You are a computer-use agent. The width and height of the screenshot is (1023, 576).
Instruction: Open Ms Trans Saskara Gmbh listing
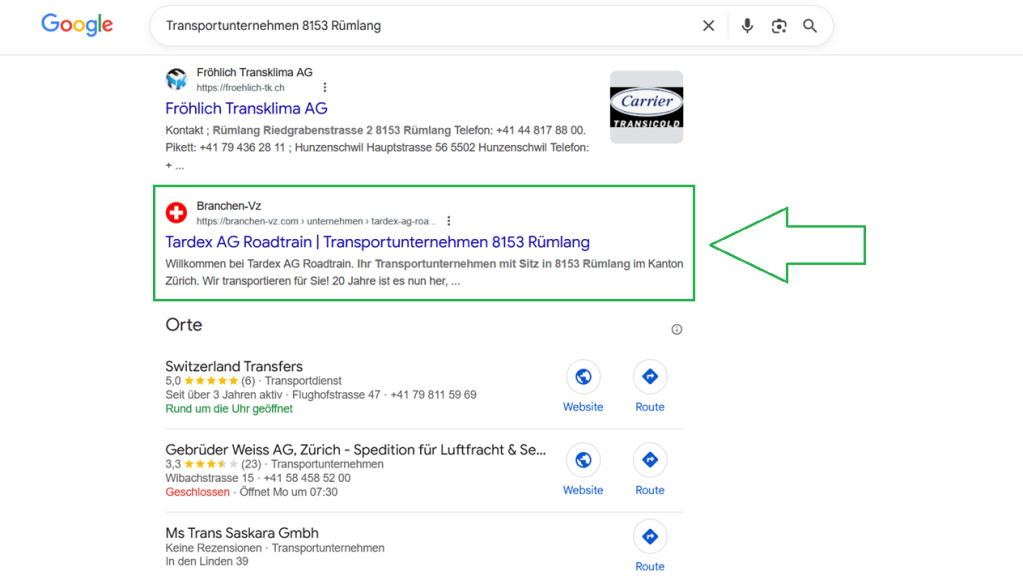242,533
